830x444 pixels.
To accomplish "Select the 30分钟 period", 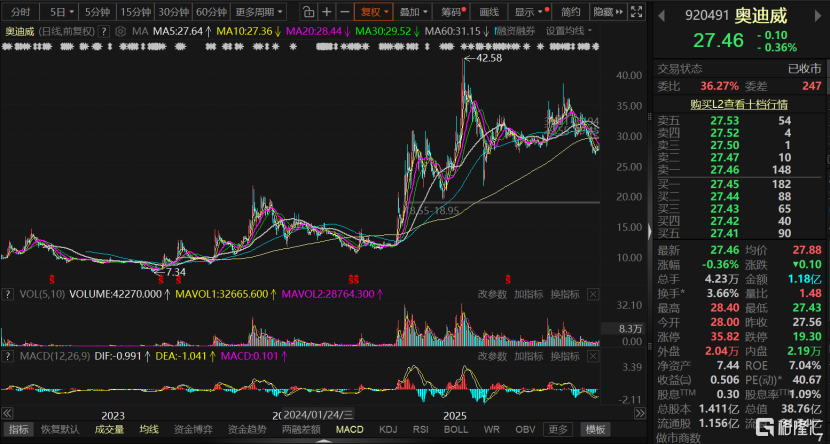I will pyautogui.click(x=173, y=12).
